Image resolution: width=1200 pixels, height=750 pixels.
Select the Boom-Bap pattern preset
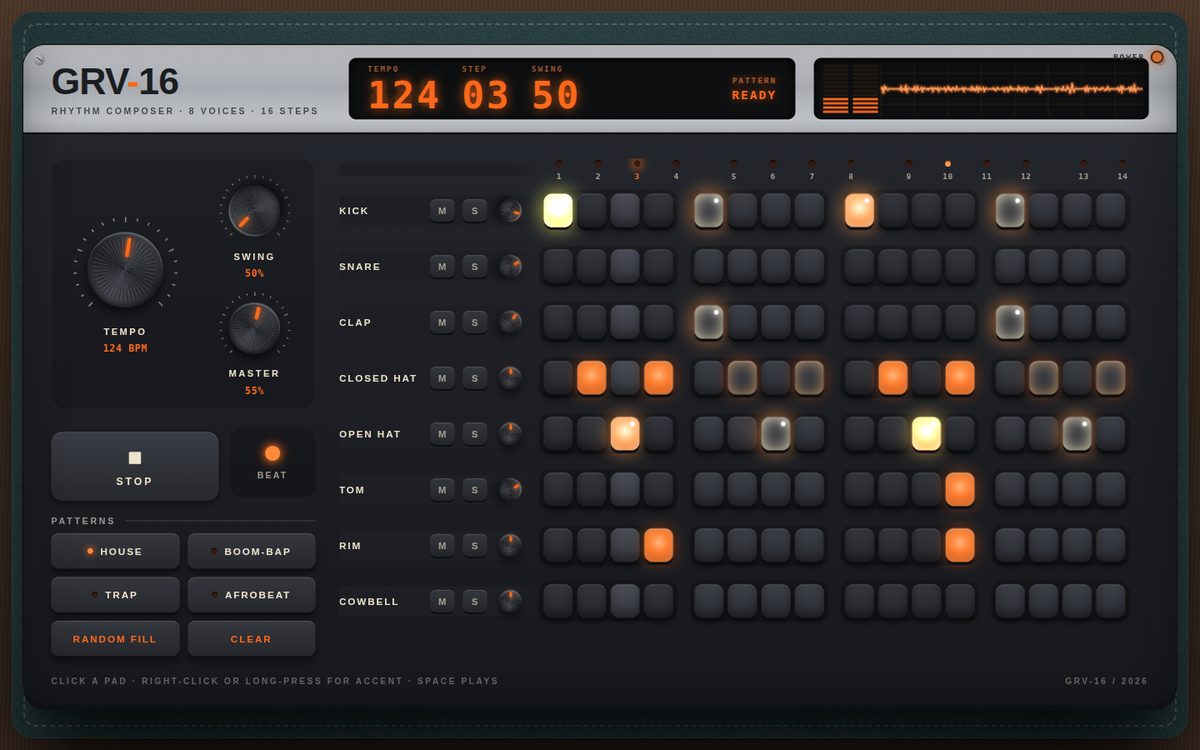point(252,551)
